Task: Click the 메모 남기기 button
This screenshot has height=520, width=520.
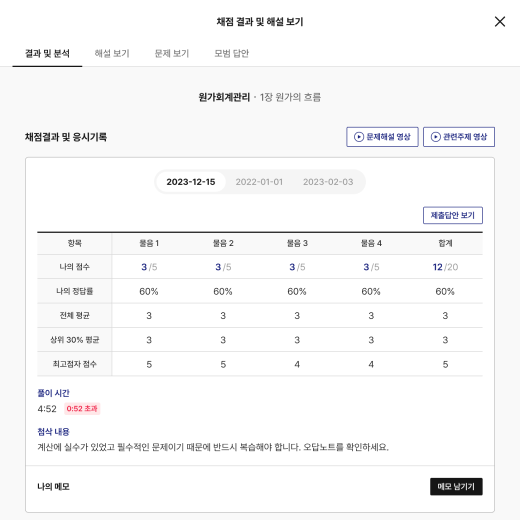Action: coord(456,487)
